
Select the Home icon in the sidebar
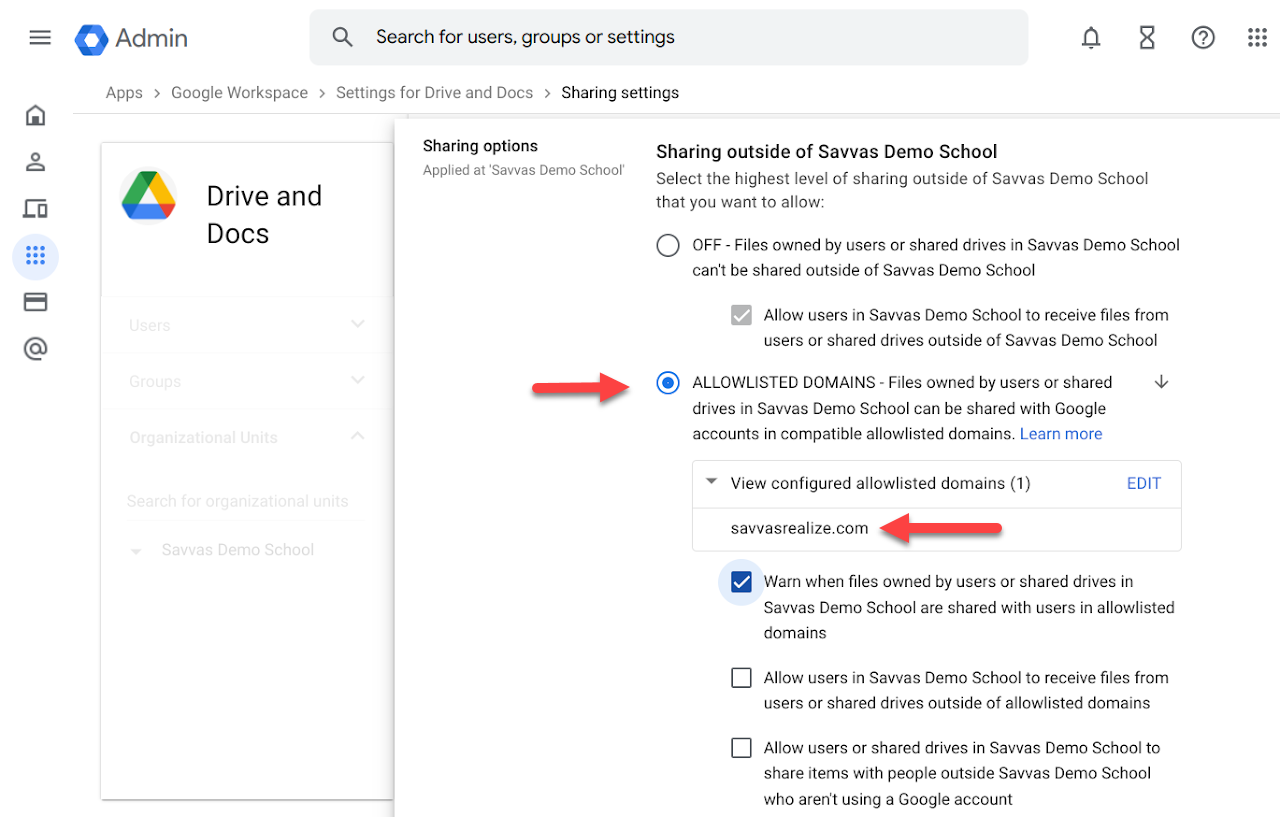coord(35,115)
